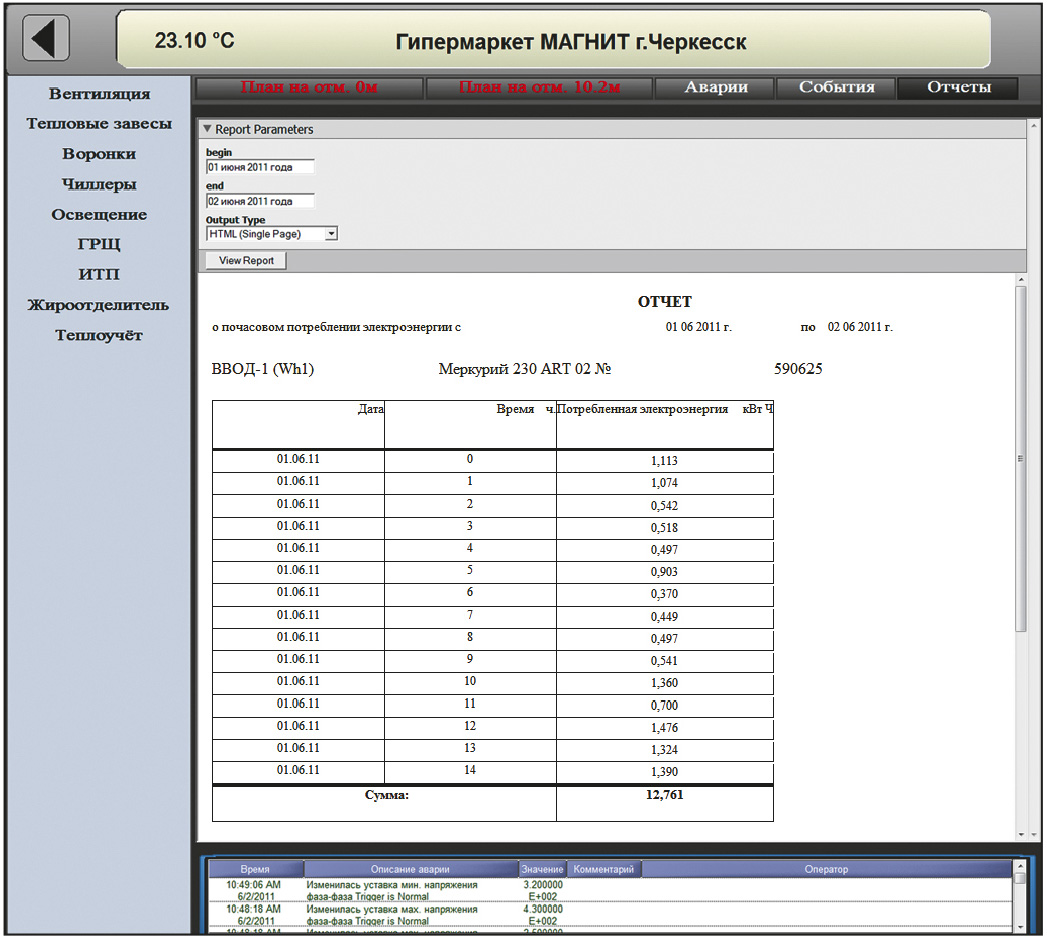
Task: Collapse the Report Parameters section
Action: tap(207, 128)
